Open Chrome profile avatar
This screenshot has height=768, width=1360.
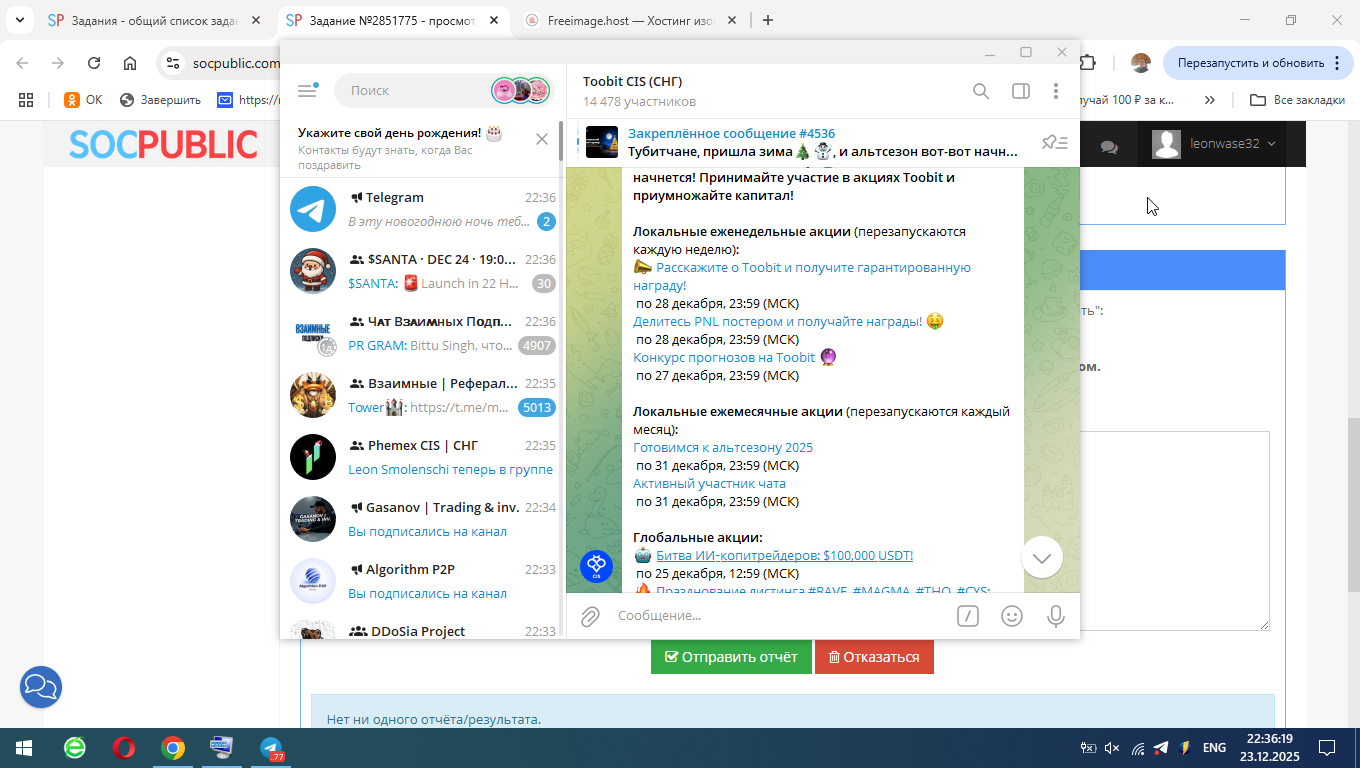[x=1141, y=63]
